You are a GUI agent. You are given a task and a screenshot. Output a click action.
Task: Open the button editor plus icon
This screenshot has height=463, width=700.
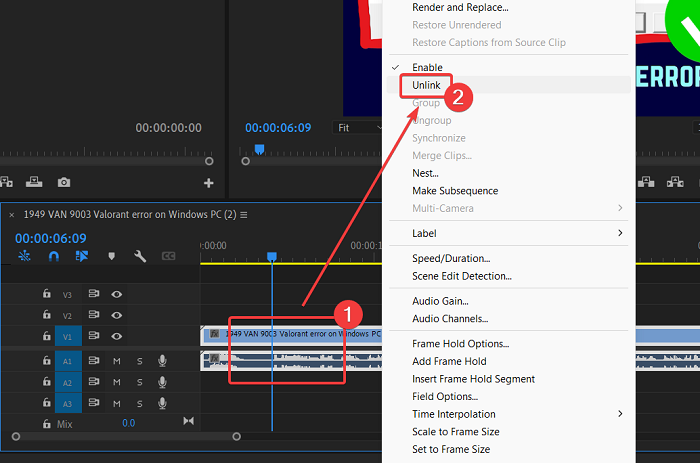click(x=208, y=183)
